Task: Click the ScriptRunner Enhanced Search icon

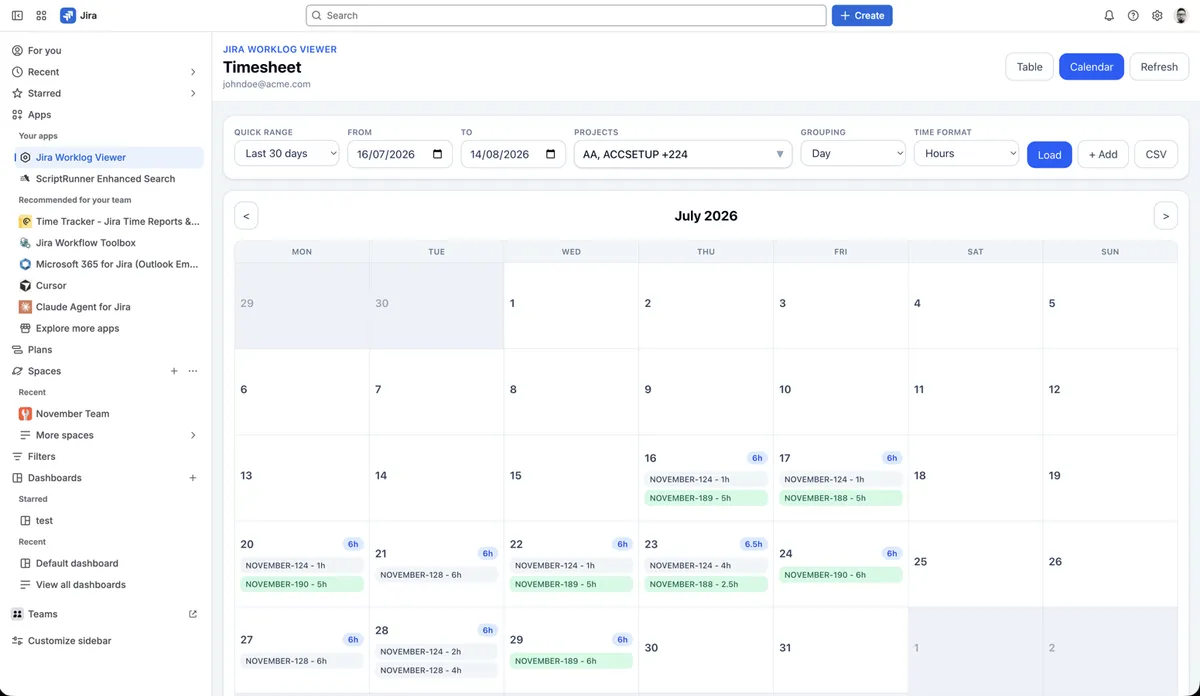Action: [25, 179]
